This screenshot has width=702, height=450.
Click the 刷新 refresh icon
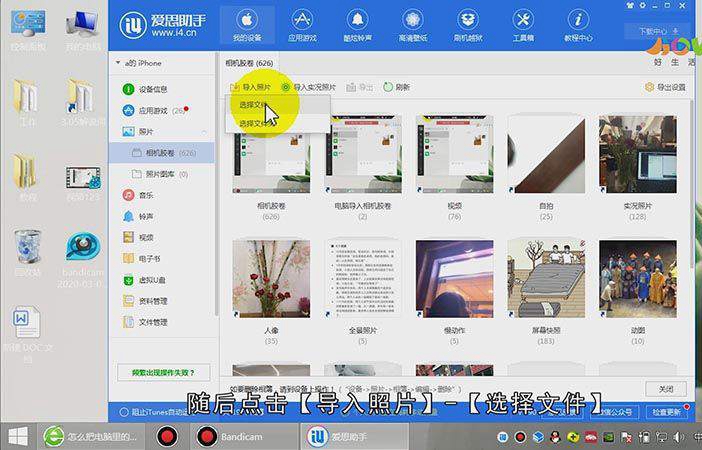388,87
